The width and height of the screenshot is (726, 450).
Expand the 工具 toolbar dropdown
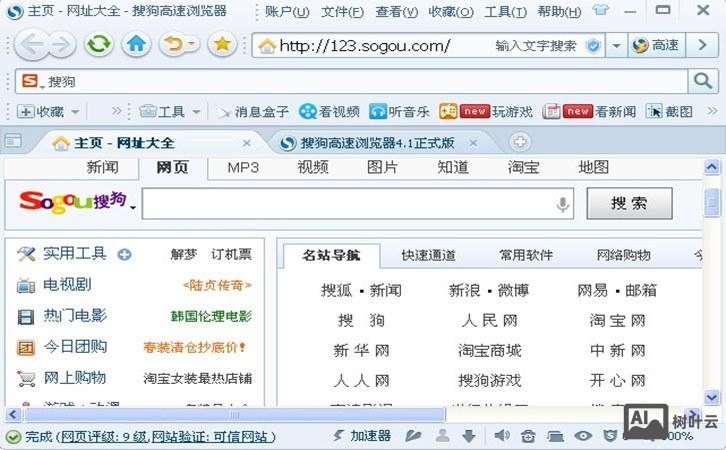pyautogui.click(x=196, y=112)
